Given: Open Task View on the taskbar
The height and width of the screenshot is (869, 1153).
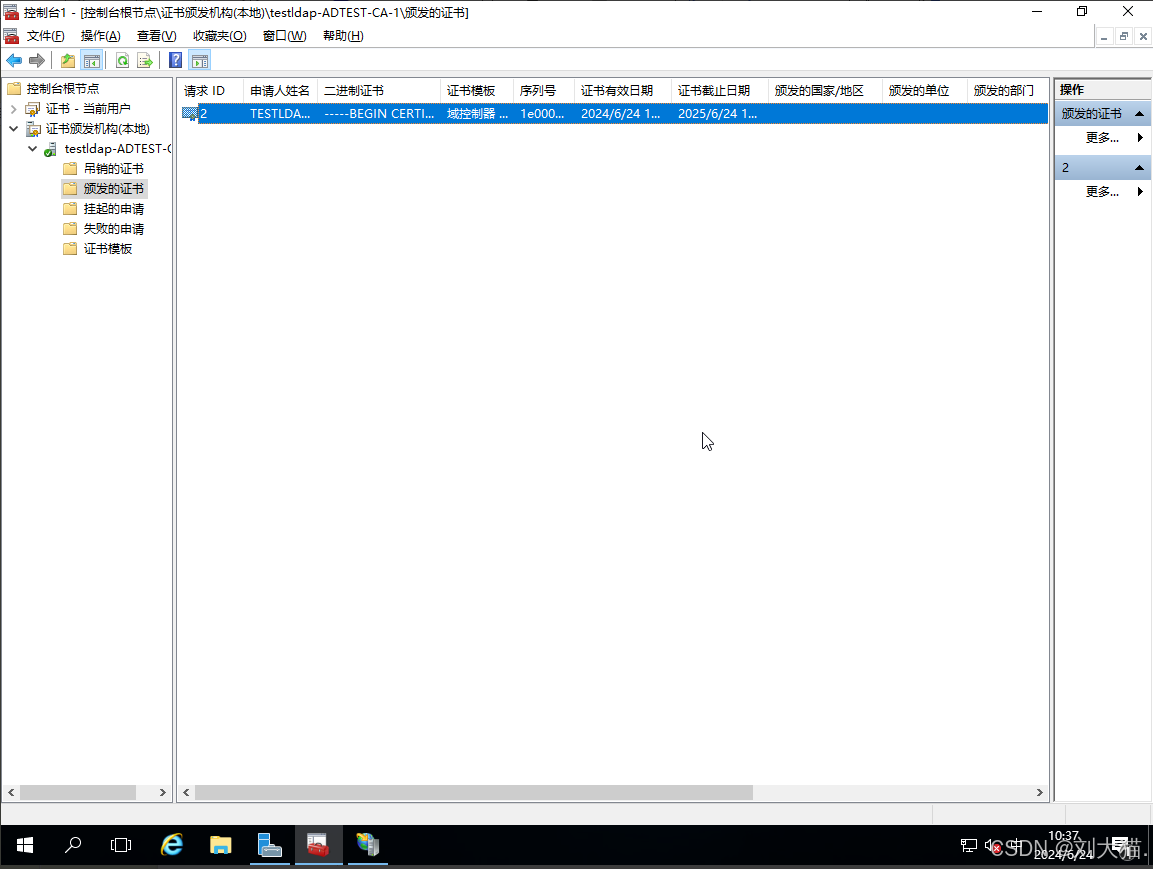Looking at the screenshot, I should tap(121, 845).
